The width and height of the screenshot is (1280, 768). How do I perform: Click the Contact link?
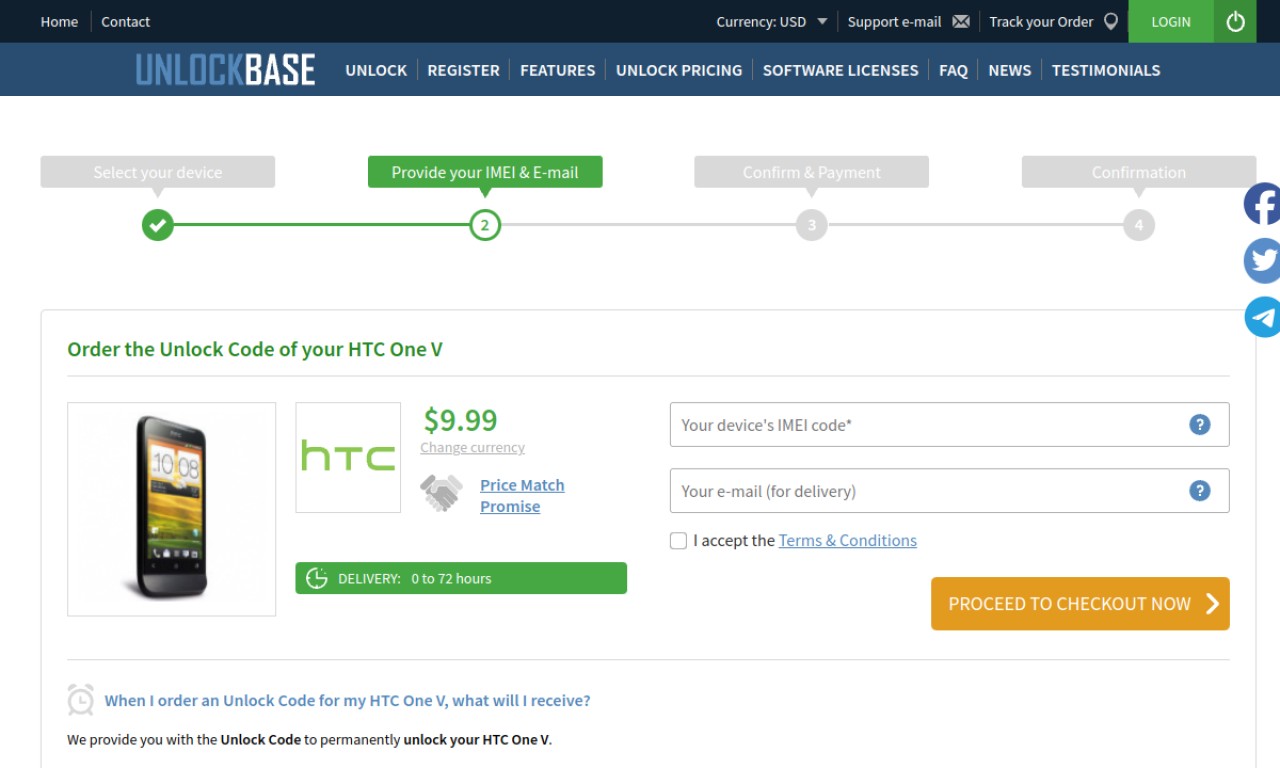point(125,21)
